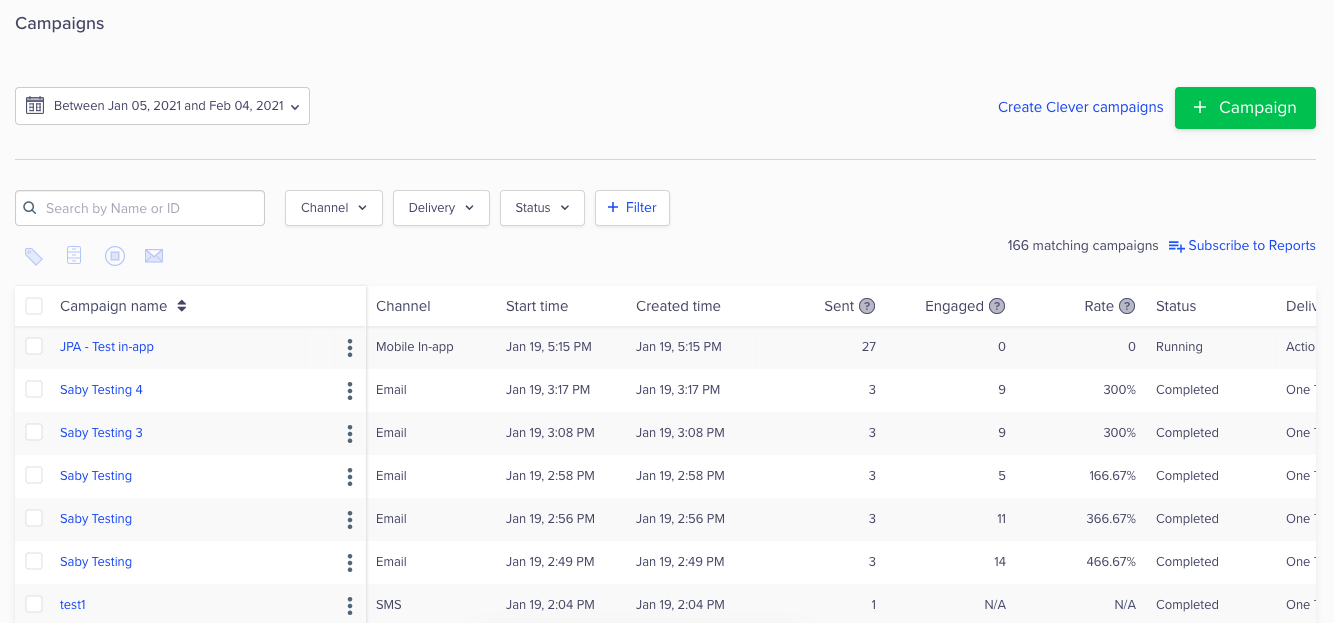
Task: Click the Subscribe to Reports link
Action: 1252,246
